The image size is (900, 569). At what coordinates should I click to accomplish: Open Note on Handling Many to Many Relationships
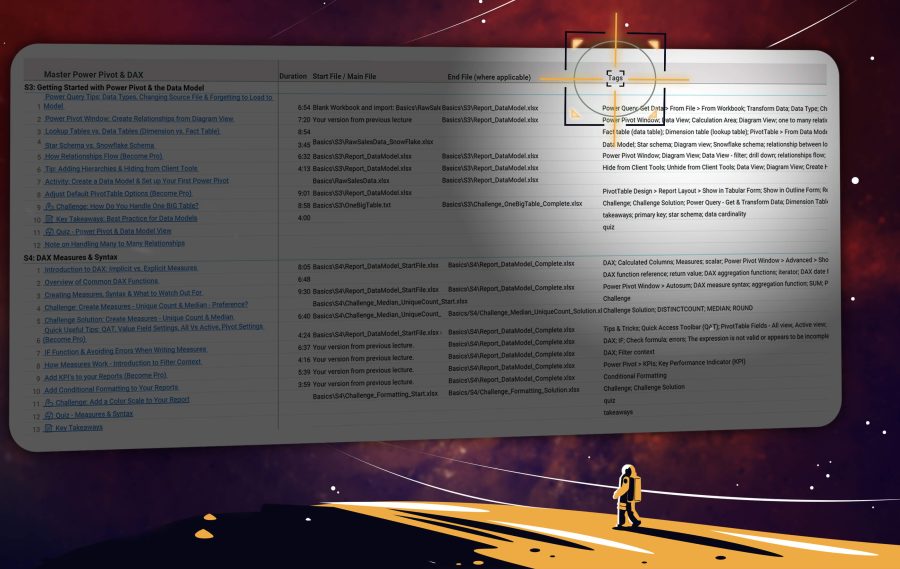click(114, 244)
